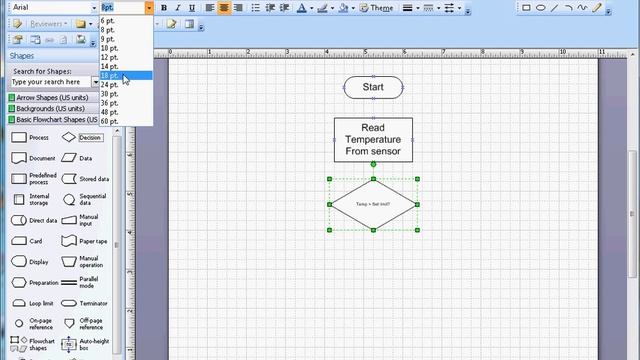
Task: Choose line pattern icon
Action: 428,8
